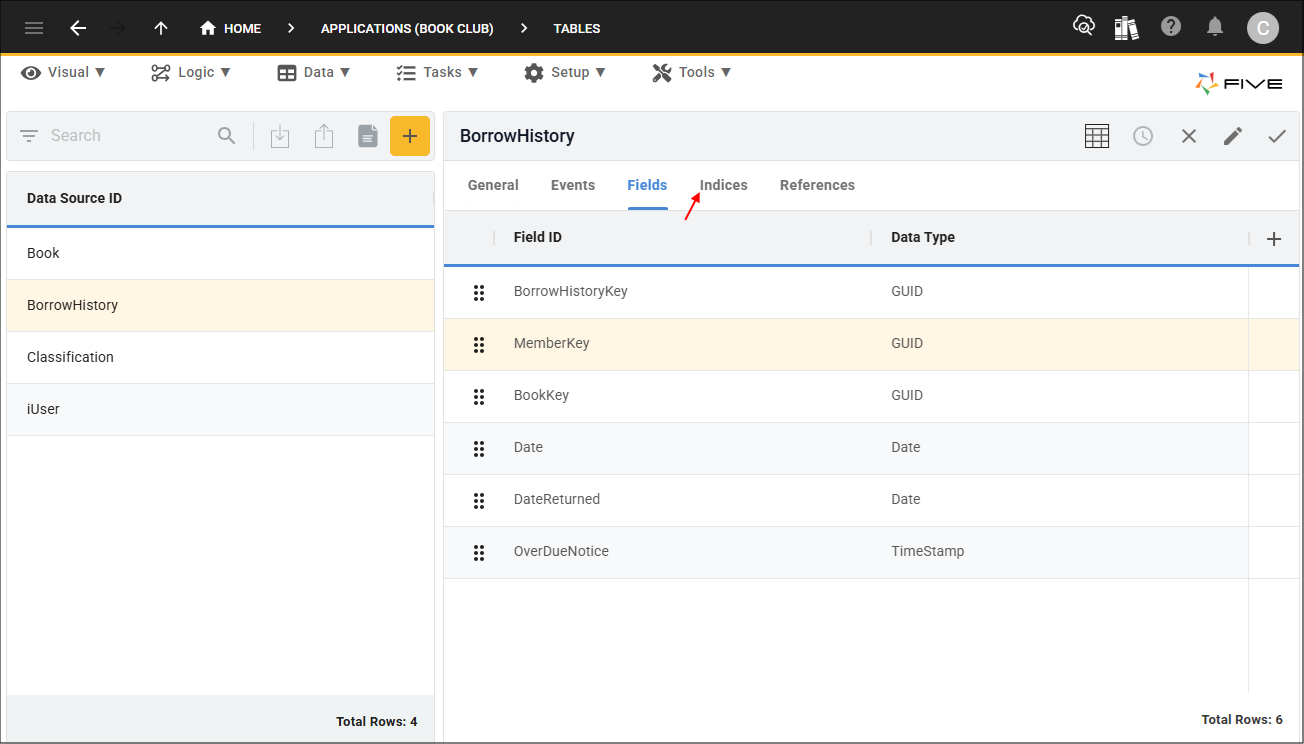The width and height of the screenshot is (1304, 744).
Task: Open the Tools dropdown menu
Action: pyautogui.click(x=692, y=72)
